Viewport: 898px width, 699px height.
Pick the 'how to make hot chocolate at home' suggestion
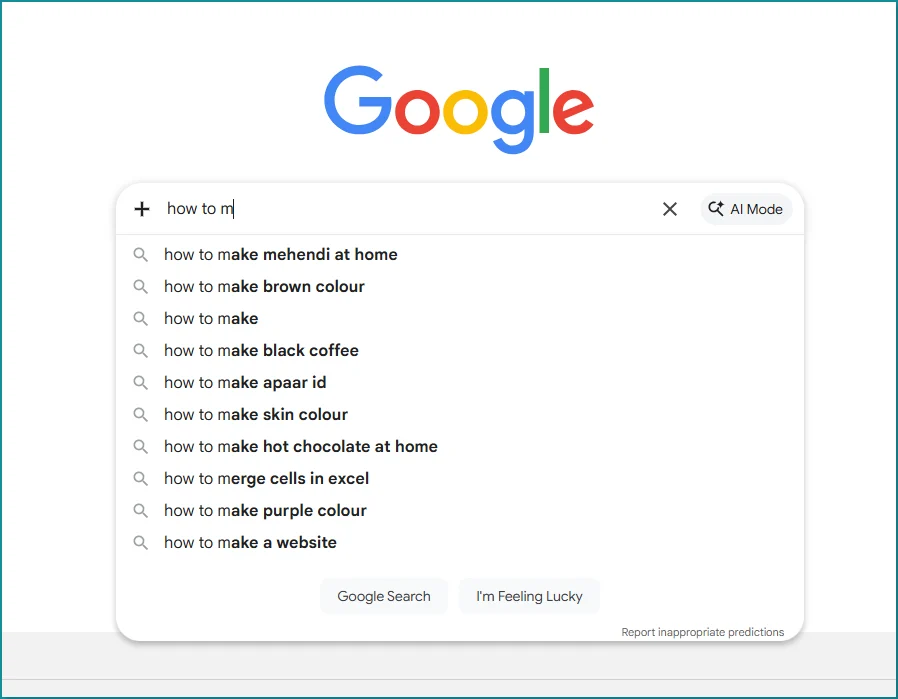[x=300, y=446]
